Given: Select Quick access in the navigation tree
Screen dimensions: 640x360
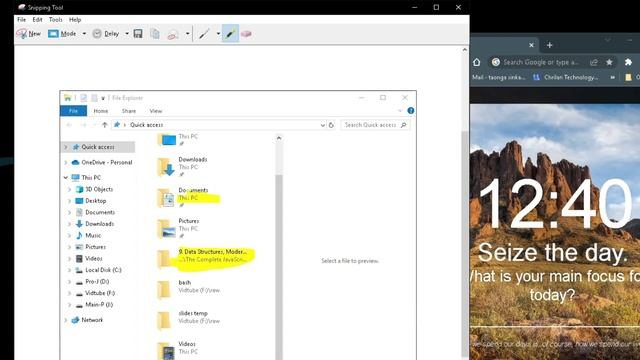Looking at the screenshot, I should (98, 147).
